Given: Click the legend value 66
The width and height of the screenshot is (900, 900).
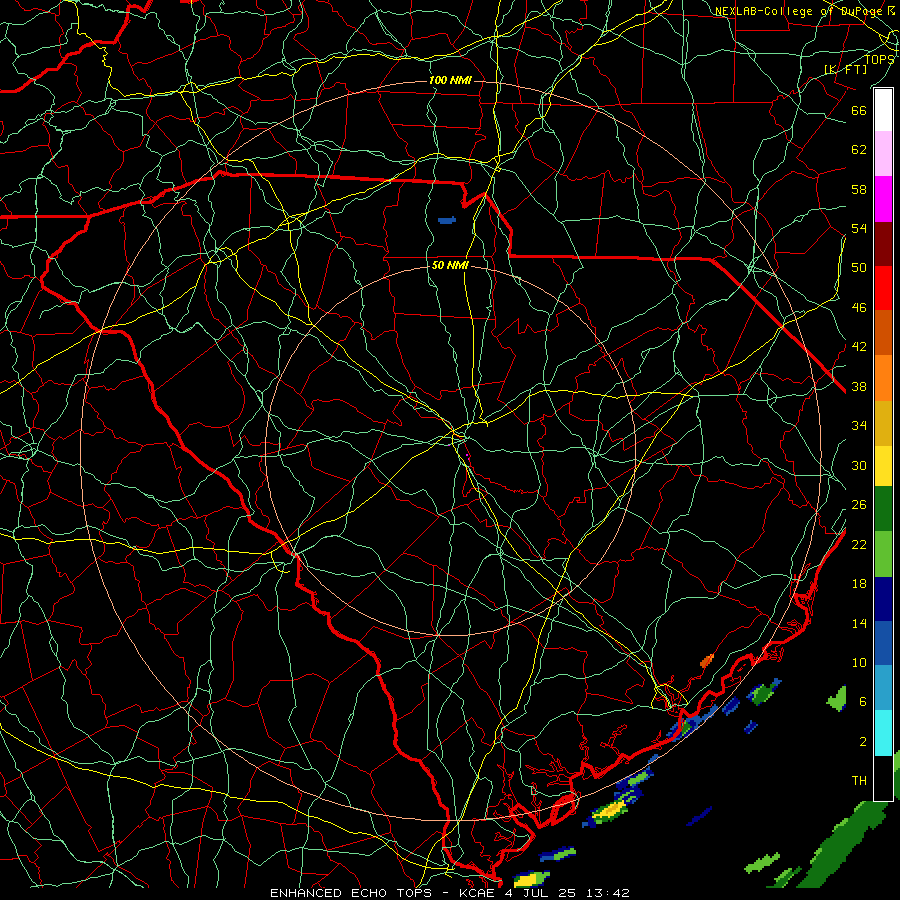Looking at the screenshot, I should (x=859, y=110).
